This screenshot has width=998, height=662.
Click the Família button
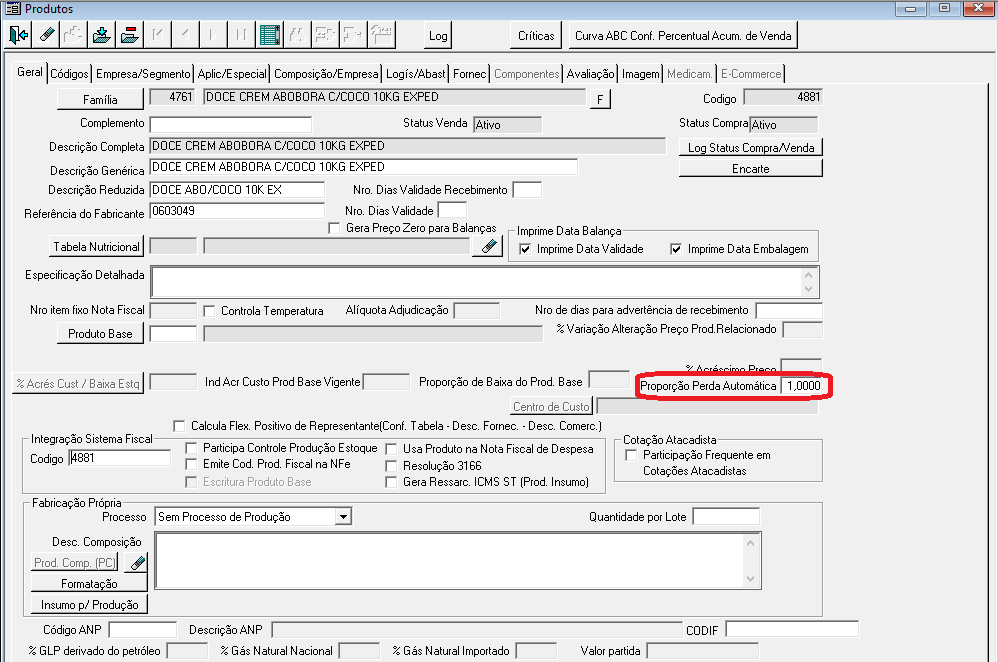(x=101, y=99)
